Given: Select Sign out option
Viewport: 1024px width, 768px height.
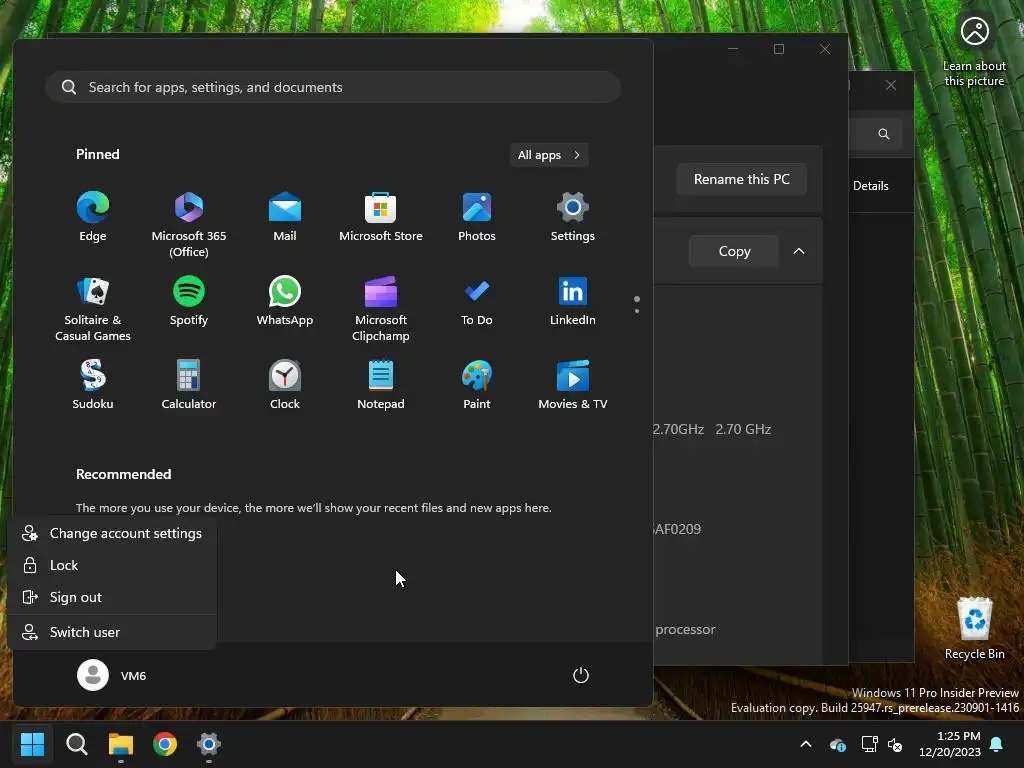Looking at the screenshot, I should point(112,598).
